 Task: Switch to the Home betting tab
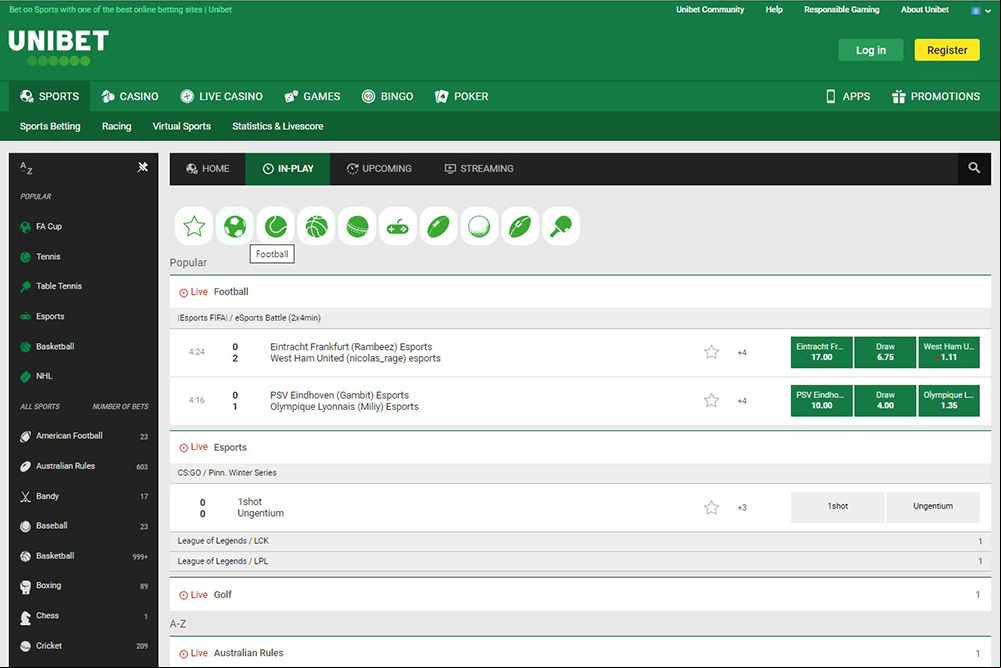(x=207, y=169)
